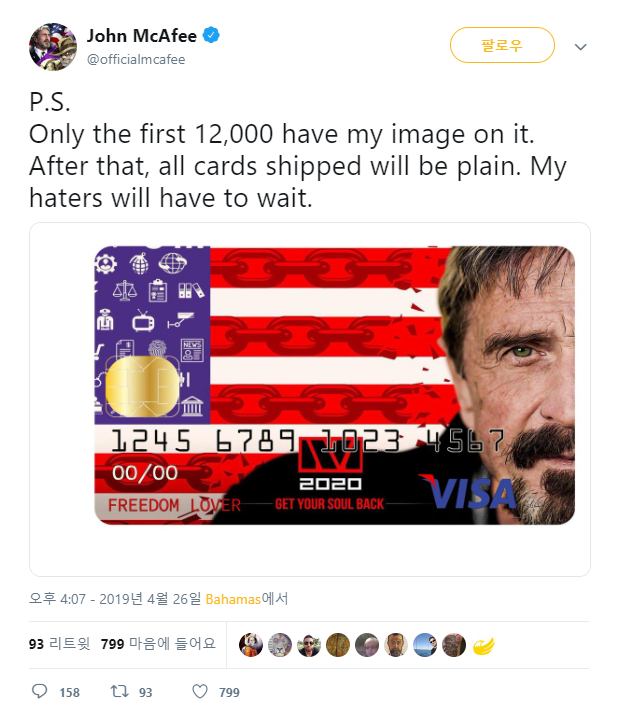
Task: Open John McAfee's profile avatar
Action: [x=53, y=47]
